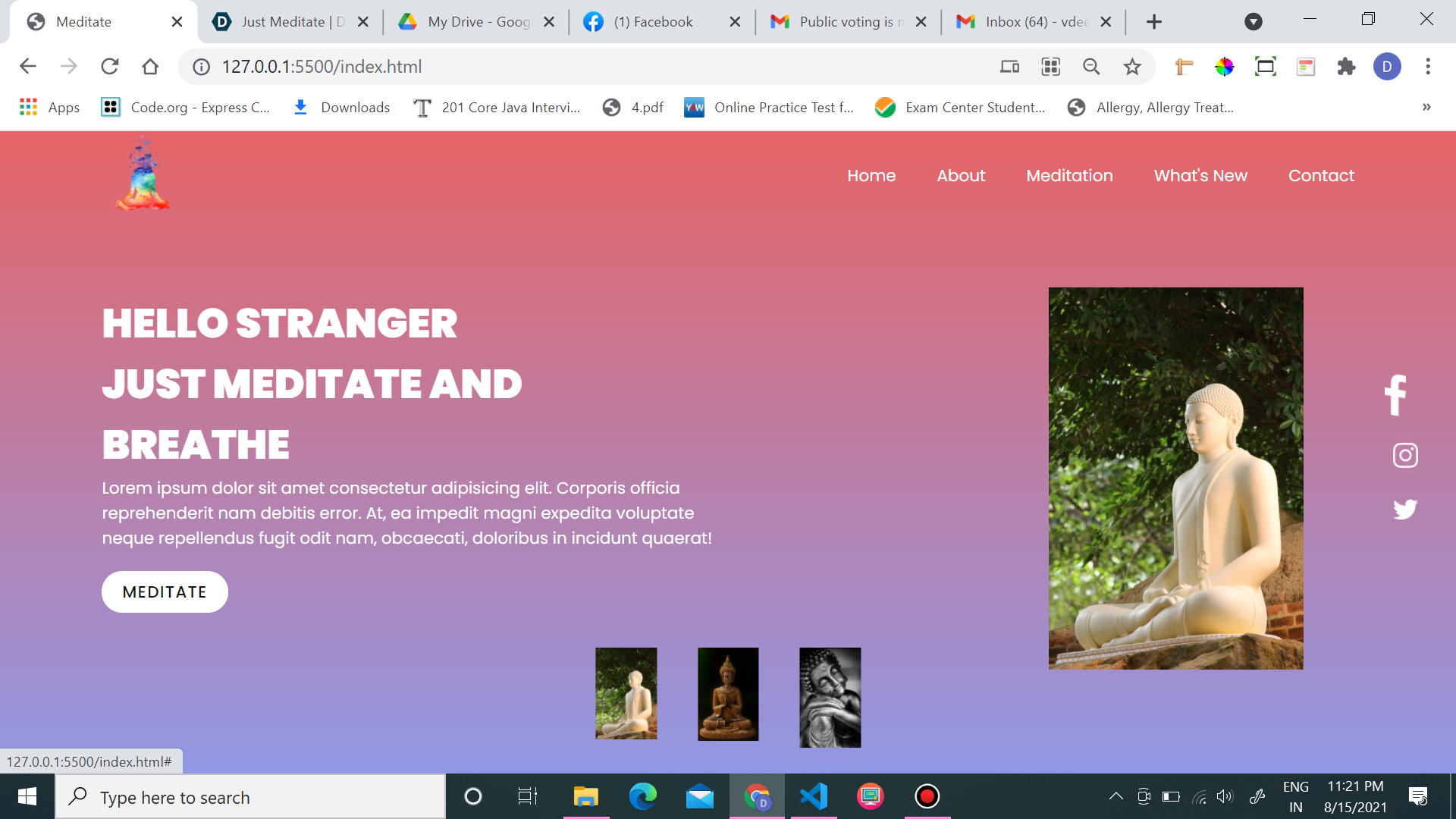
Task: Open Visual Studio Code from taskbar
Action: coord(814,796)
